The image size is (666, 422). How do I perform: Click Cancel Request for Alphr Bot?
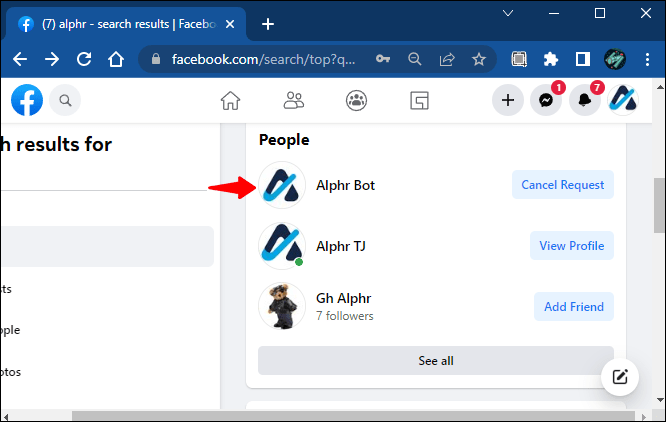(x=563, y=185)
